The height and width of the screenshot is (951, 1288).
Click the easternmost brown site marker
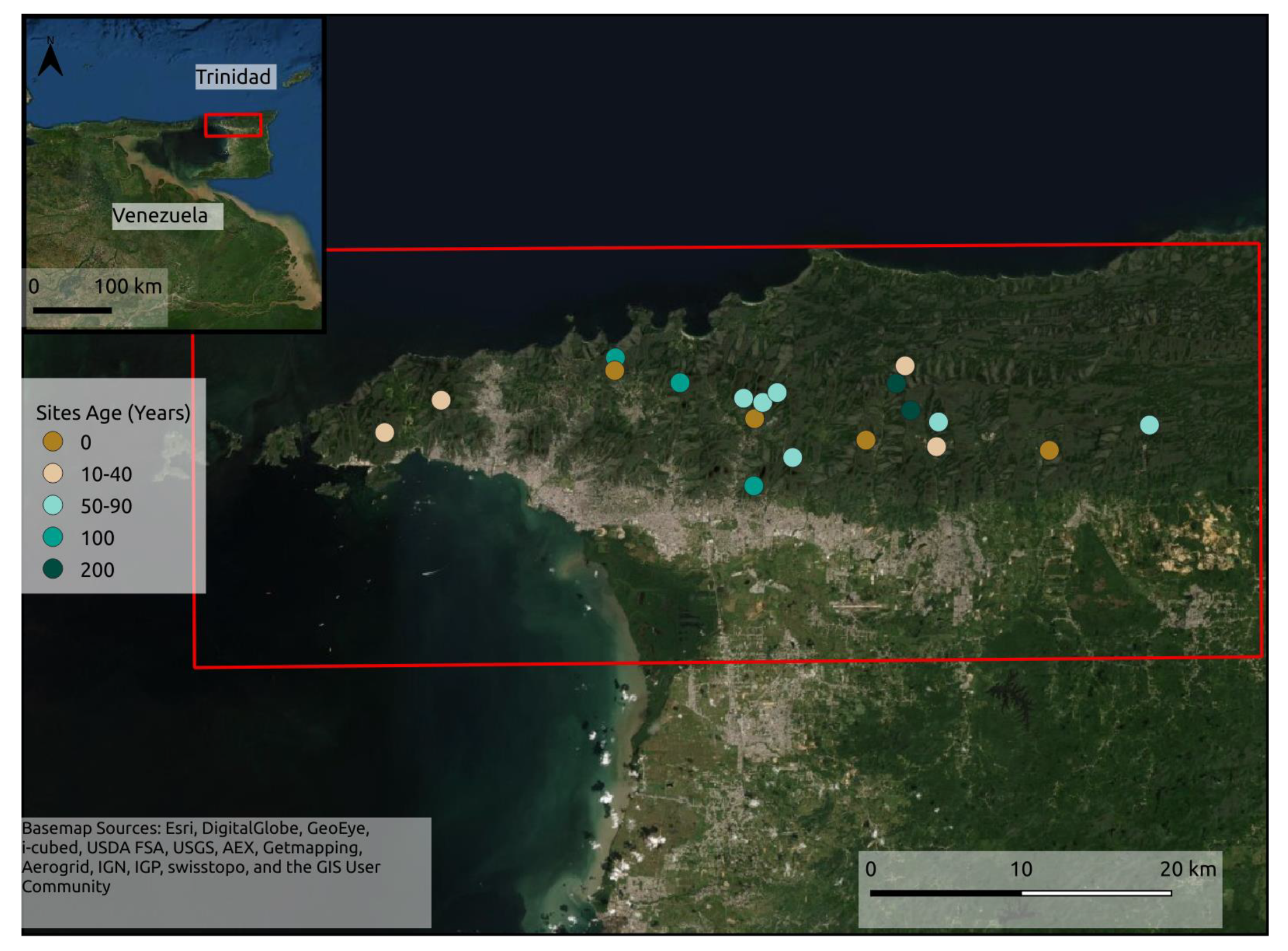(x=1049, y=450)
